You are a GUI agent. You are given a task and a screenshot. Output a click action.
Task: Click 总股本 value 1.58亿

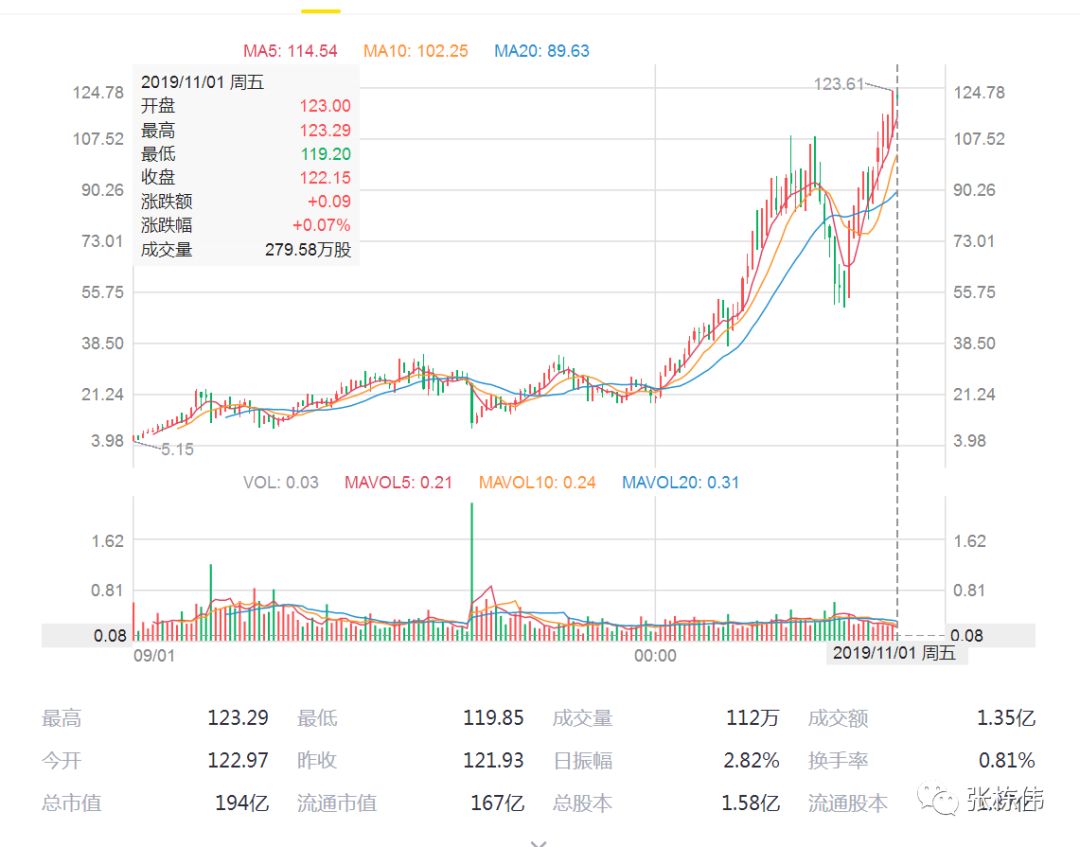pos(751,803)
